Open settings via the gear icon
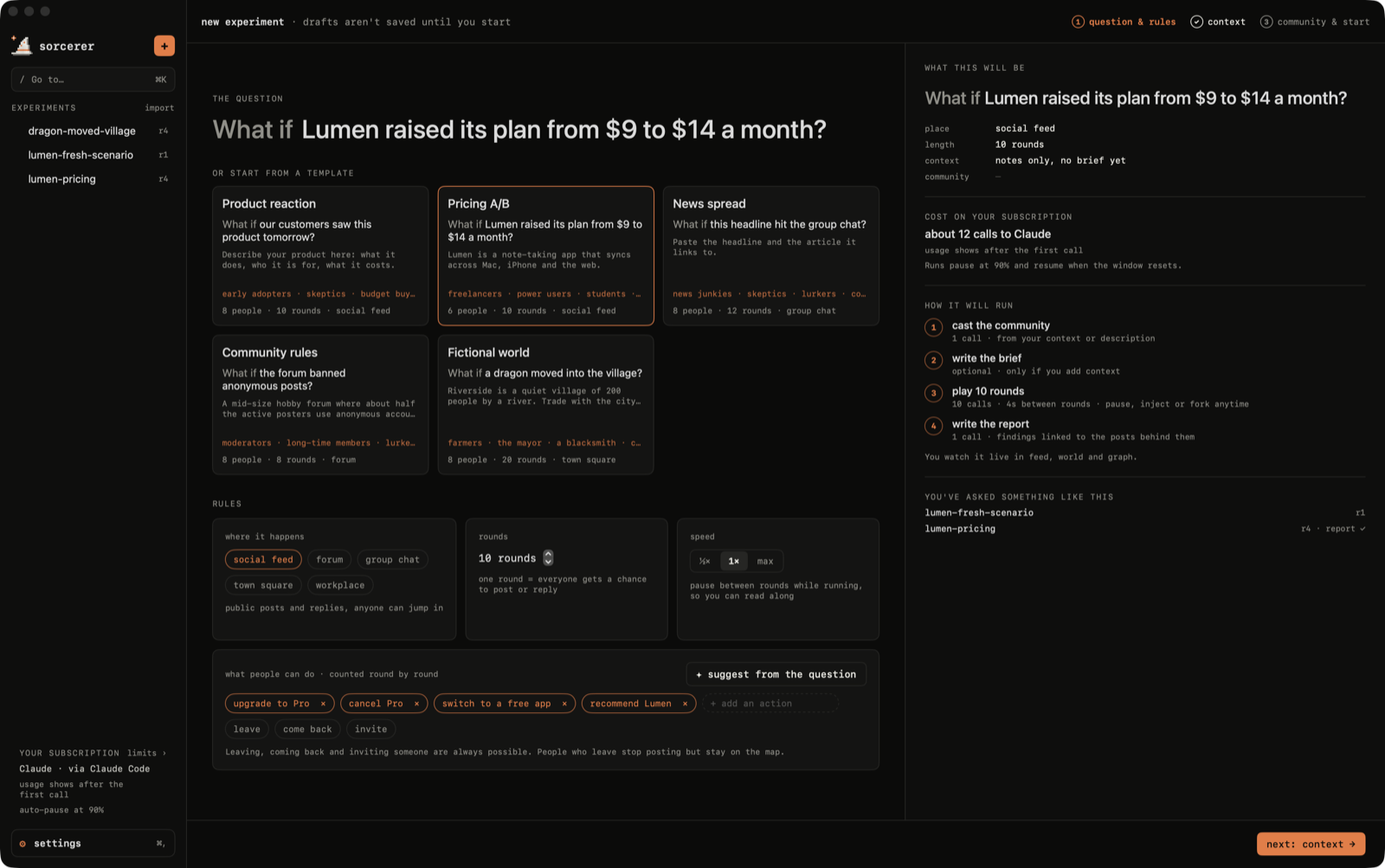Viewport: 1385px width, 868px height. [23, 844]
